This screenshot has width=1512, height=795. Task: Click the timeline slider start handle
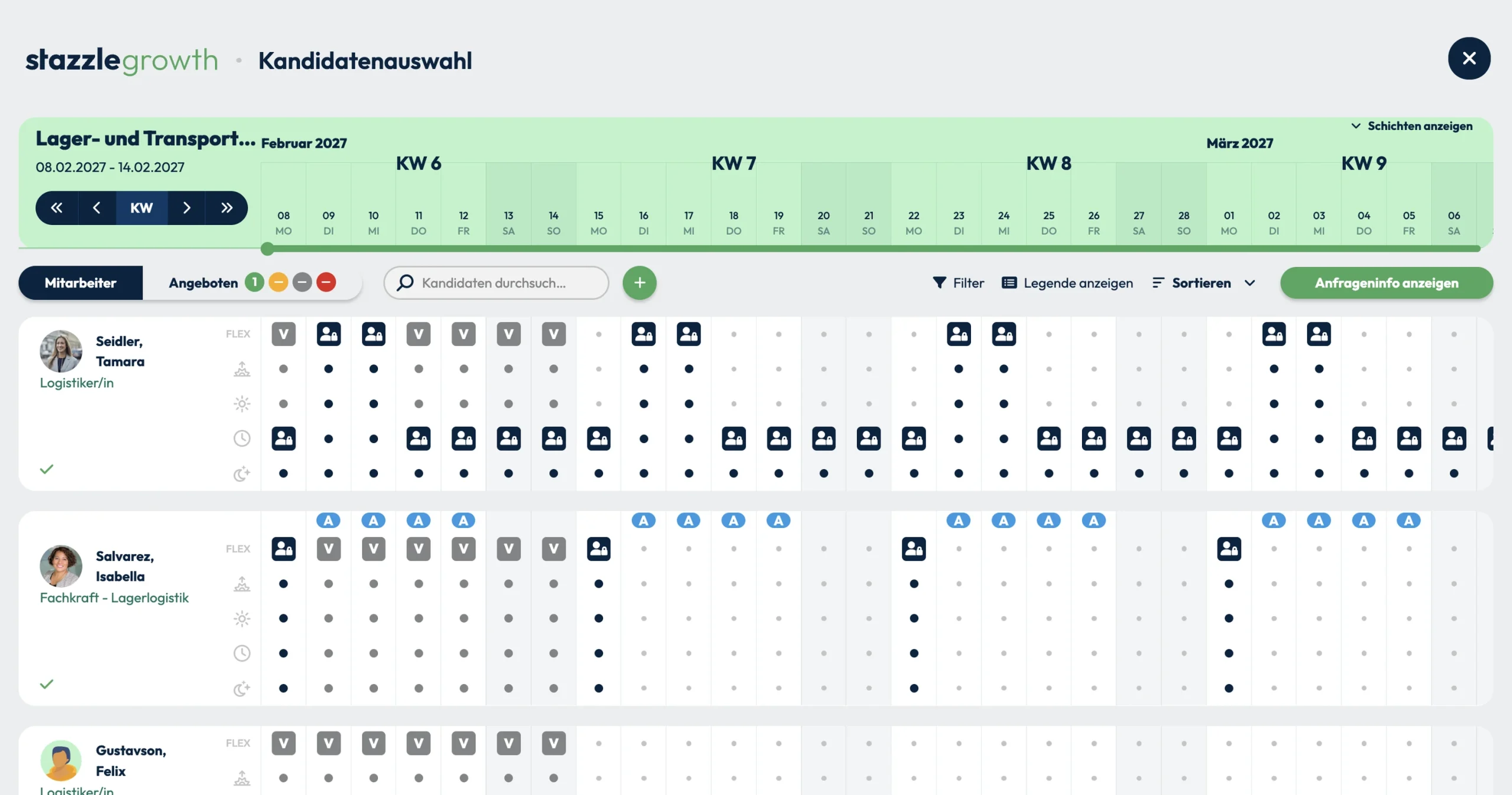[268, 249]
